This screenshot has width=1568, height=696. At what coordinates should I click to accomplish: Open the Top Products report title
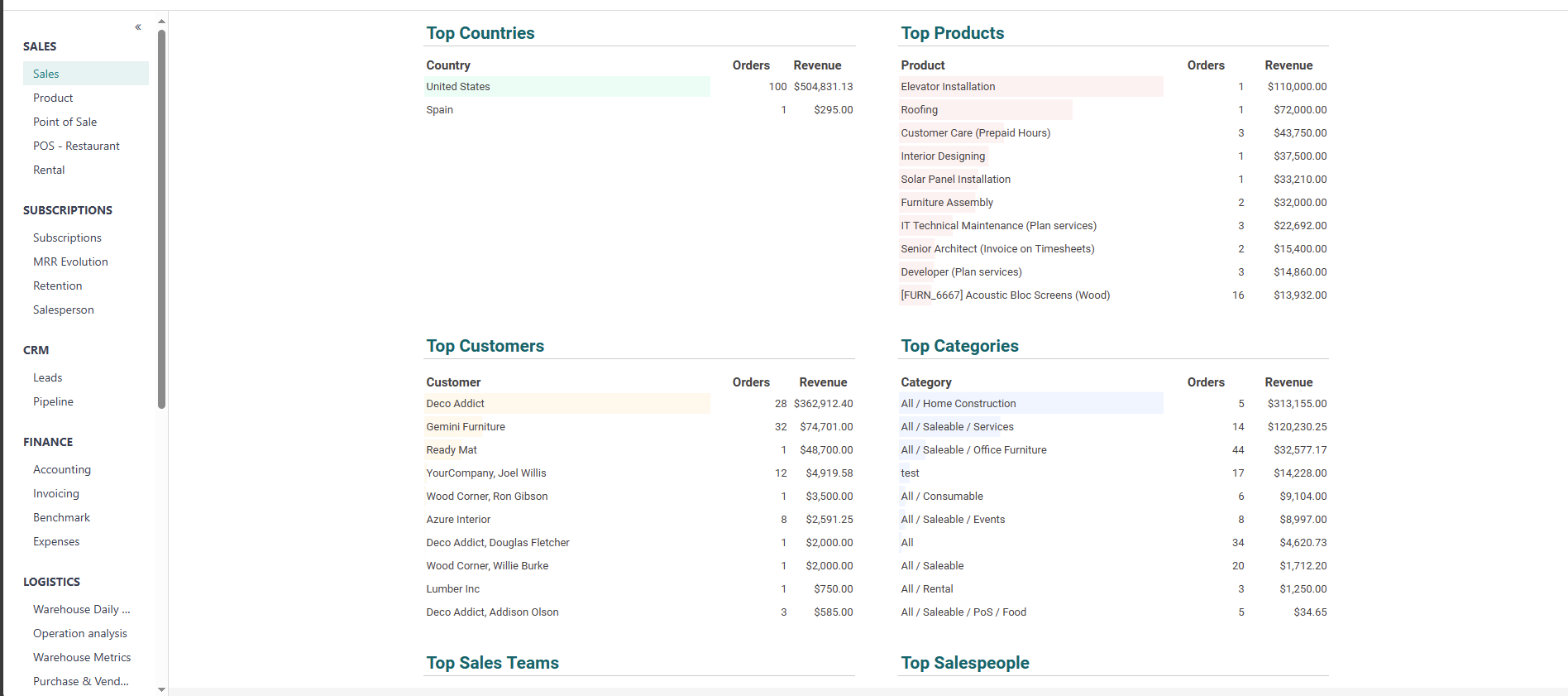point(952,33)
